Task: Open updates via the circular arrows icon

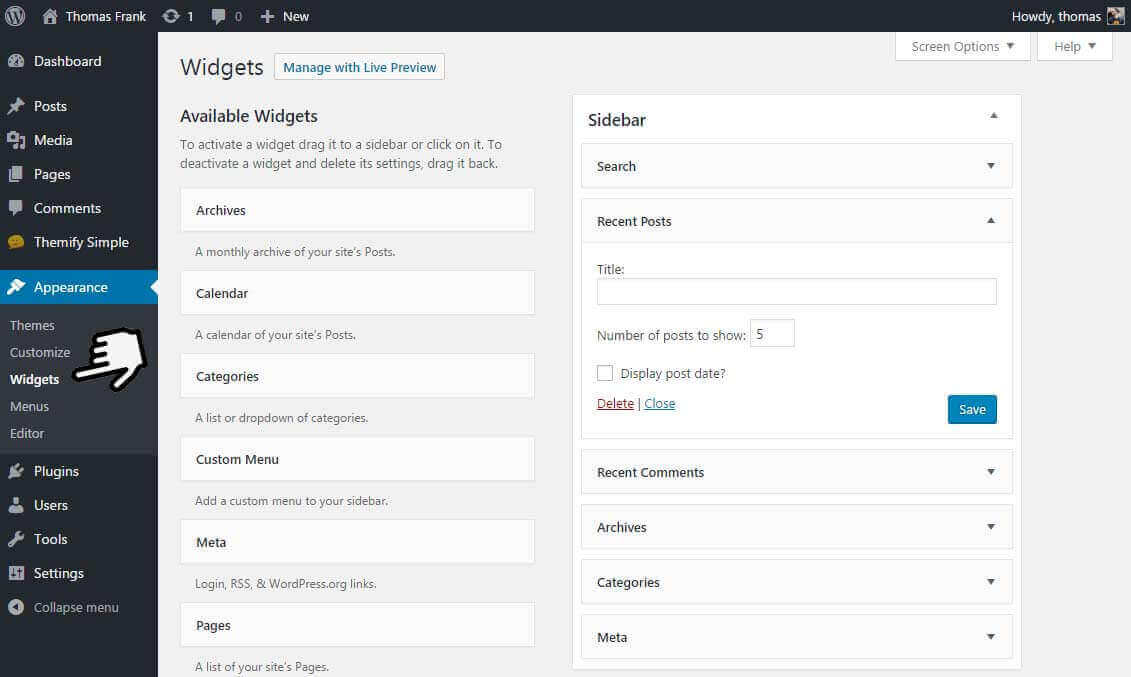Action: (x=171, y=16)
